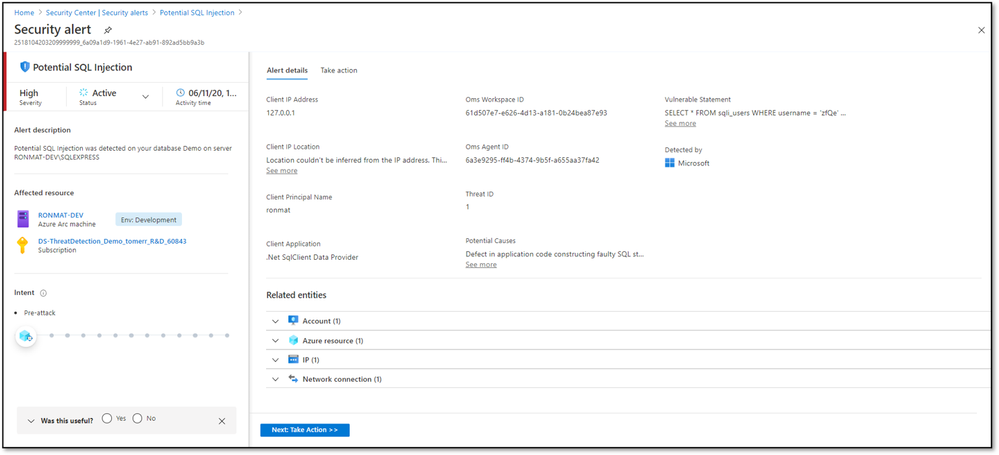Image resolution: width=999 pixels, height=455 pixels.
Task: Click the Account entity icon
Action: tap(293, 321)
